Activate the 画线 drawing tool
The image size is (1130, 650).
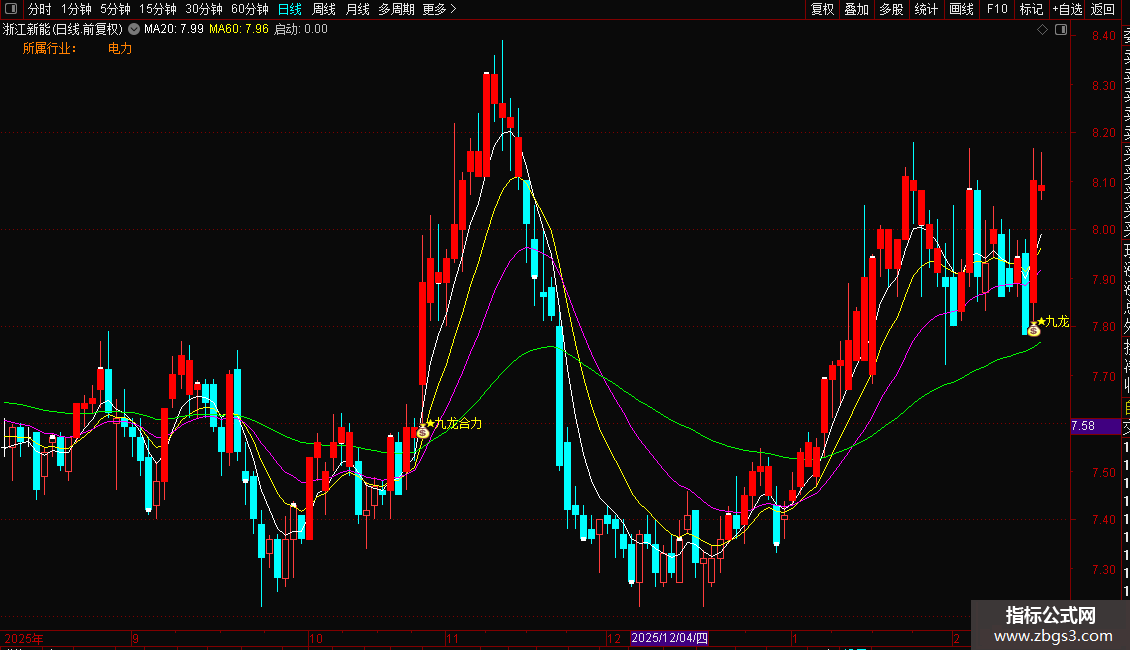tap(961, 9)
